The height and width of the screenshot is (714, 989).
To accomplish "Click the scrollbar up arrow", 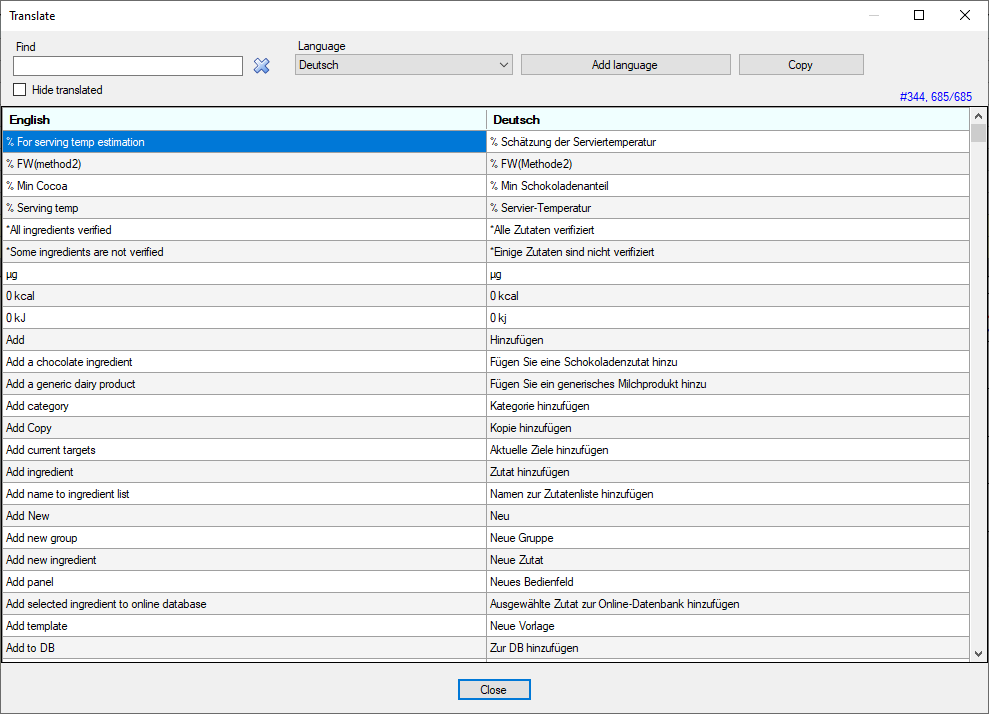I will click(x=978, y=116).
